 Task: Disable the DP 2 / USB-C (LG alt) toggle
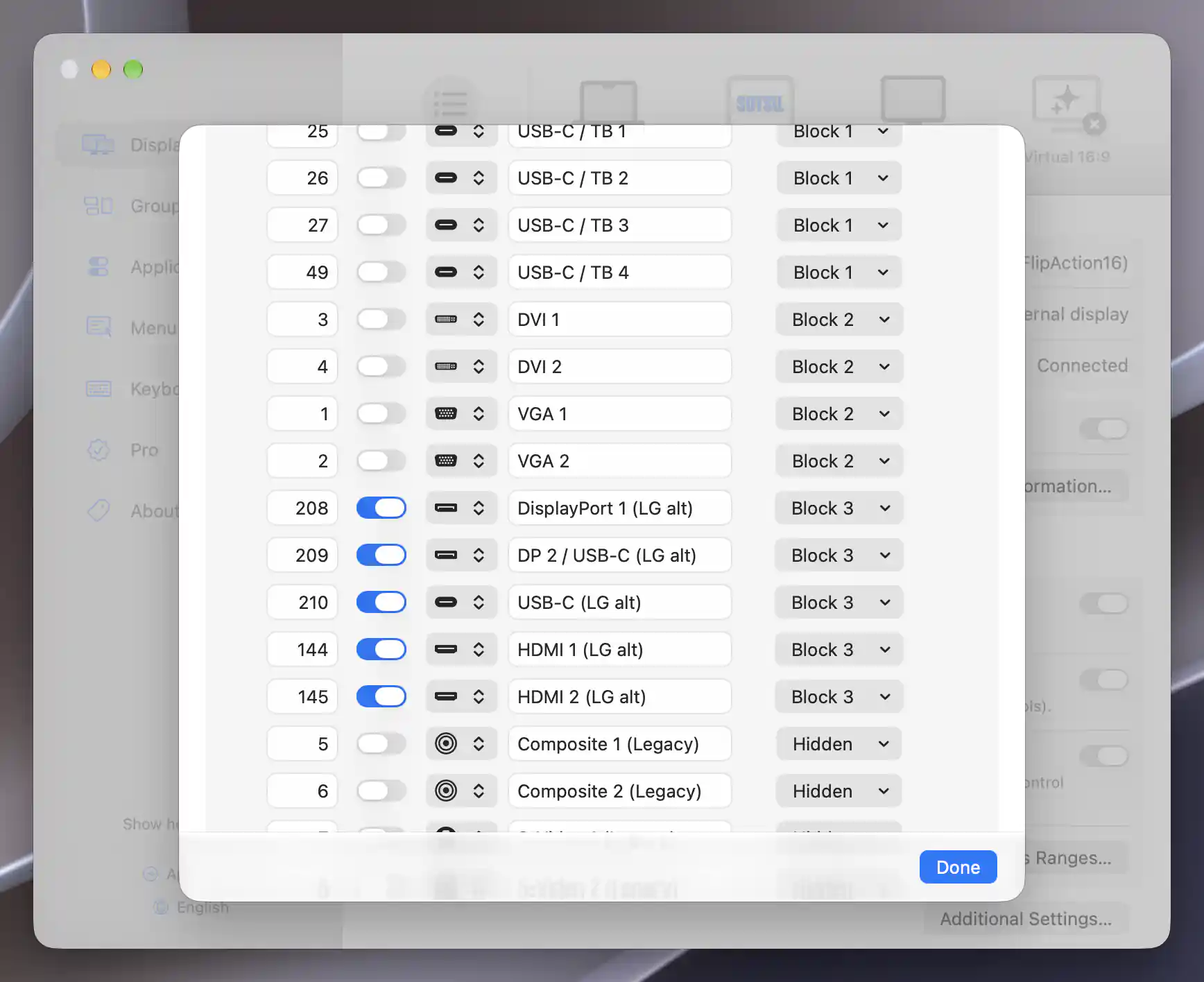tap(381, 555)
